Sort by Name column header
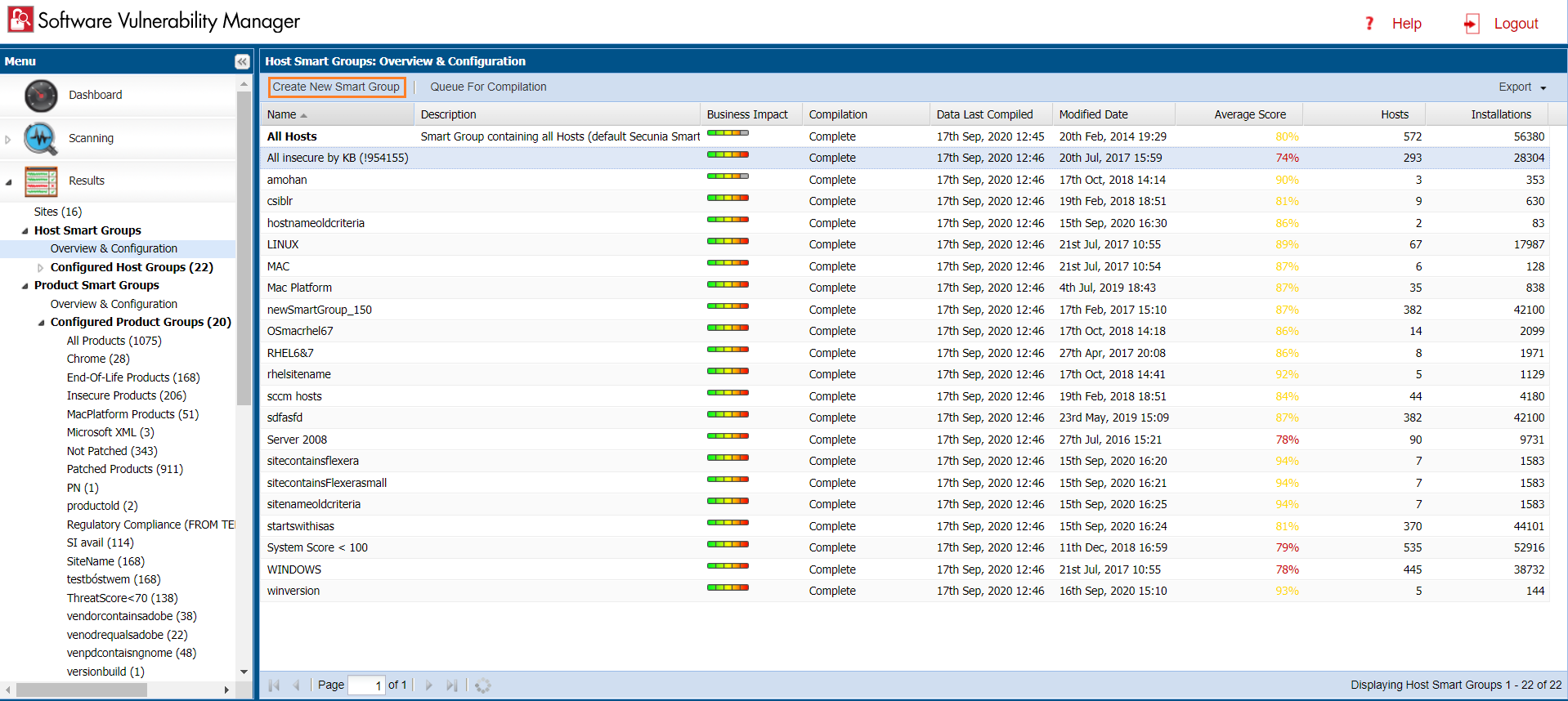1568x701 pixels. [337, 114]
